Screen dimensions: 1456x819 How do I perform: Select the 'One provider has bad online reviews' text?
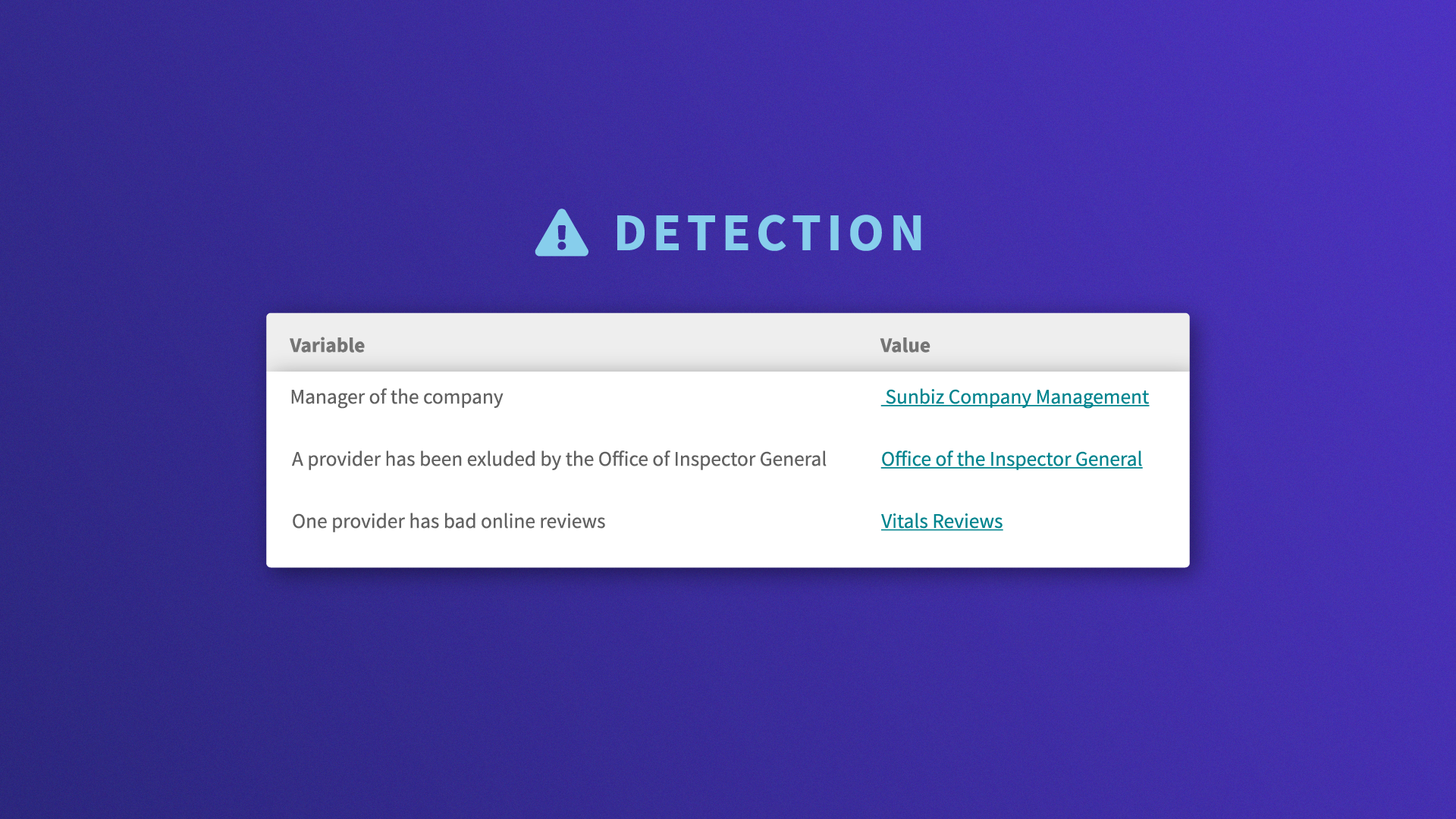point(448,522)
